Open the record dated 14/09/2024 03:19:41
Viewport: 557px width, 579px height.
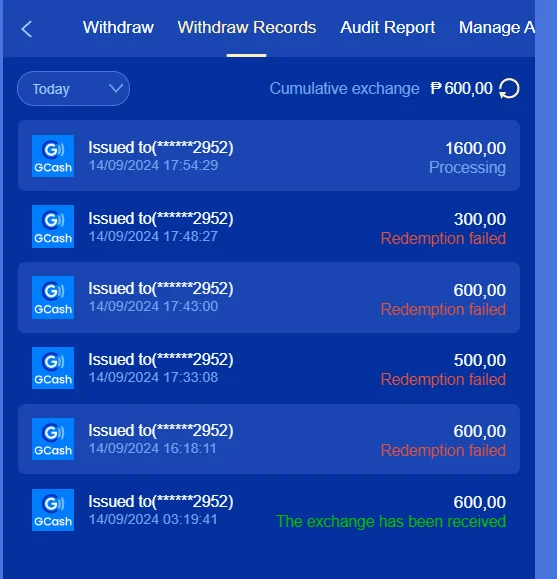269,510
